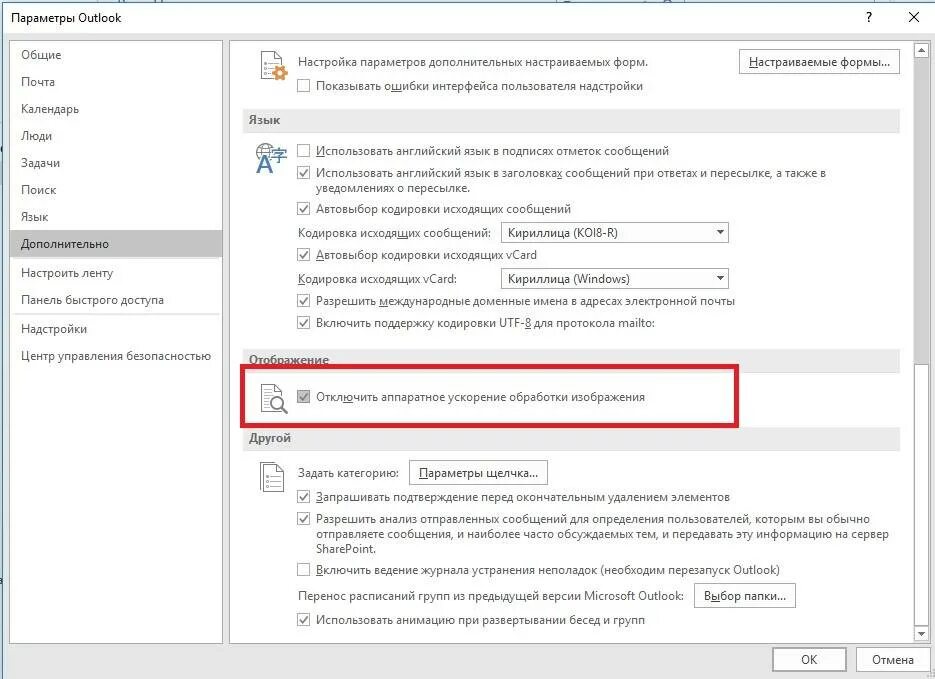Click the Настраиваемые формы... button
935x679 pixels.
pyautogui.click(x=819, y=62)
